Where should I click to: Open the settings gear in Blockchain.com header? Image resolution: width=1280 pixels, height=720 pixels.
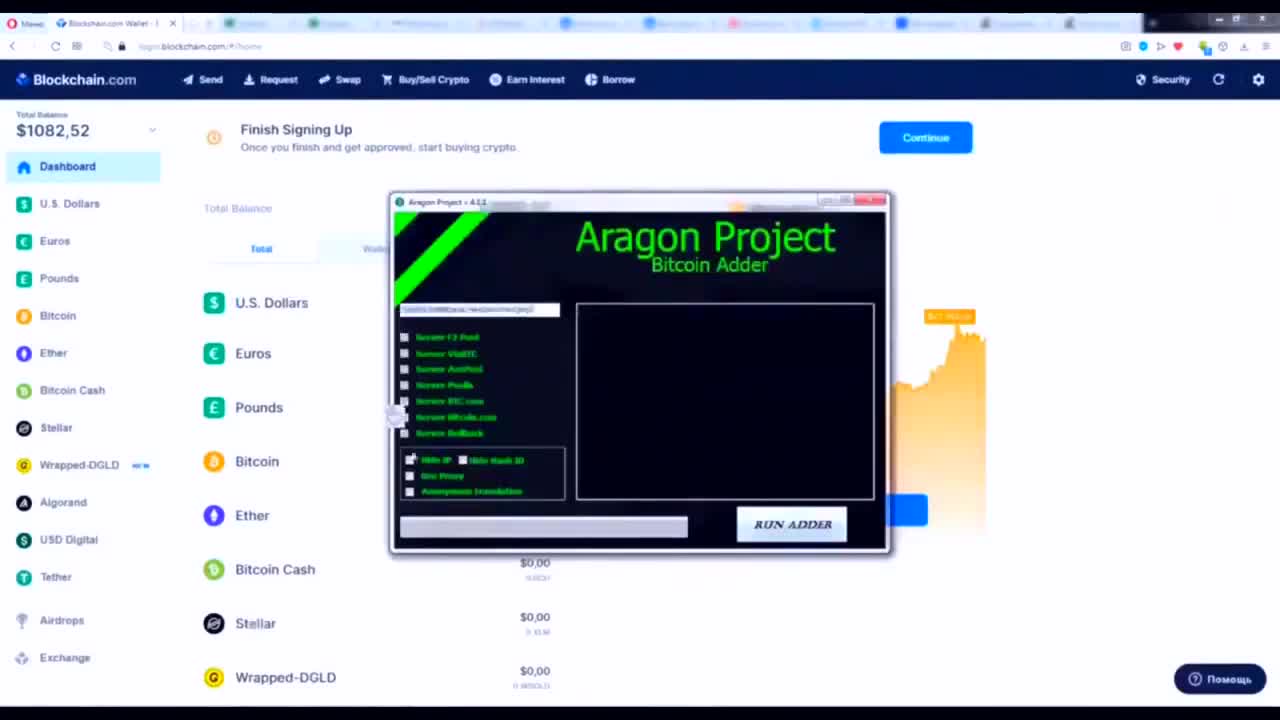pos(1258,80)
